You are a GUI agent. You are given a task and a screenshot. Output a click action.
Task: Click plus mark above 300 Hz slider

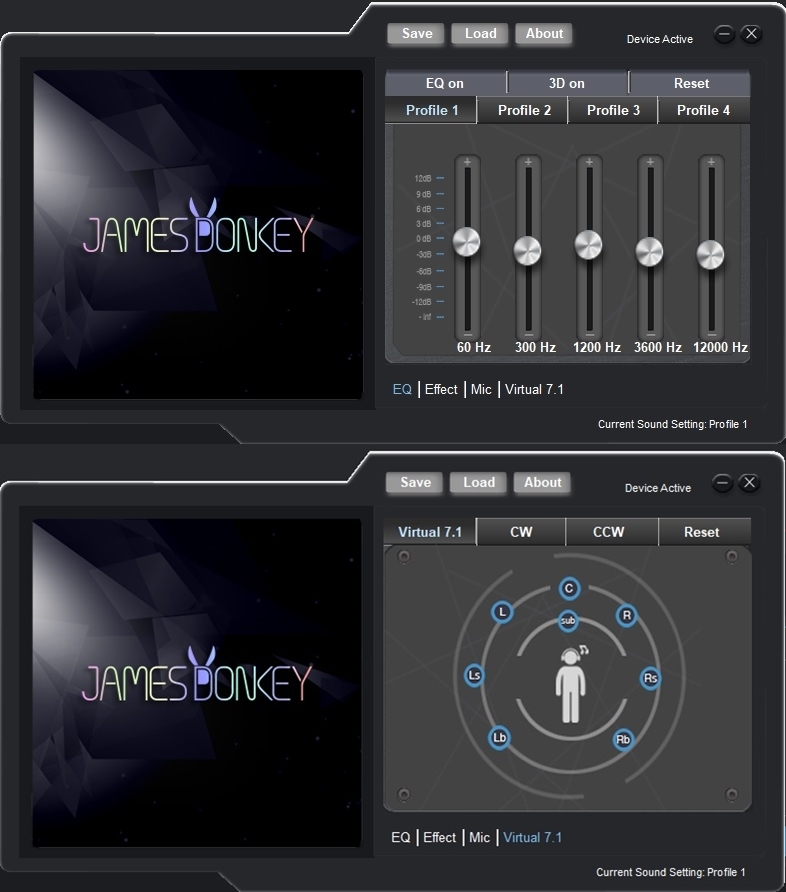(528, 162)
